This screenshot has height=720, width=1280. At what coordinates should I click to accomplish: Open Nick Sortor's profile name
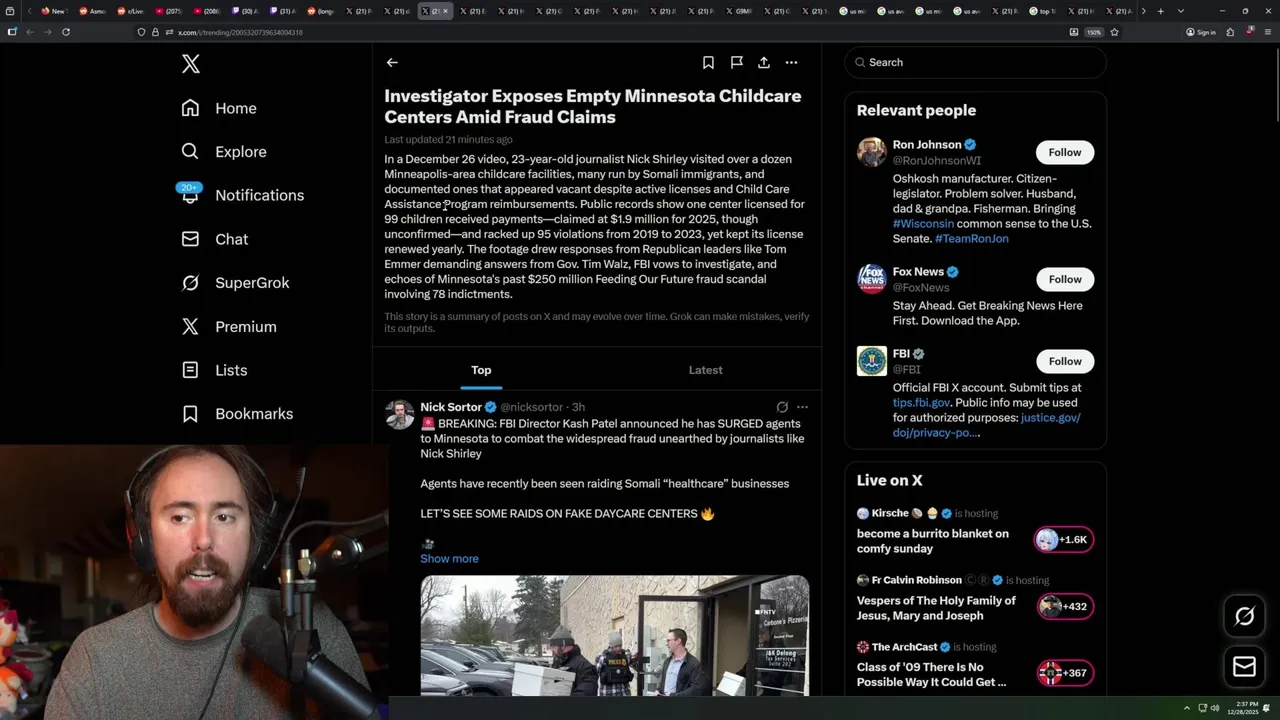451,407
